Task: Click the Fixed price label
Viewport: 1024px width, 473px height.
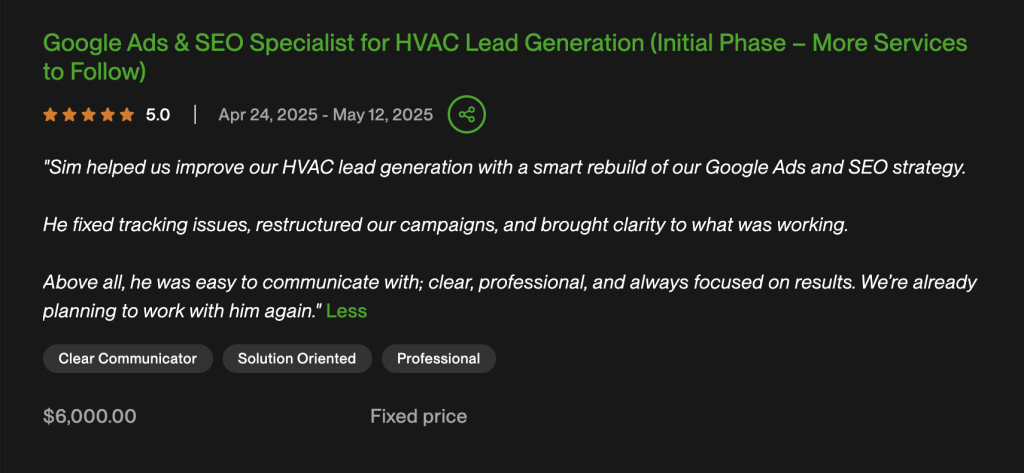Action: (x=418, y=416)
